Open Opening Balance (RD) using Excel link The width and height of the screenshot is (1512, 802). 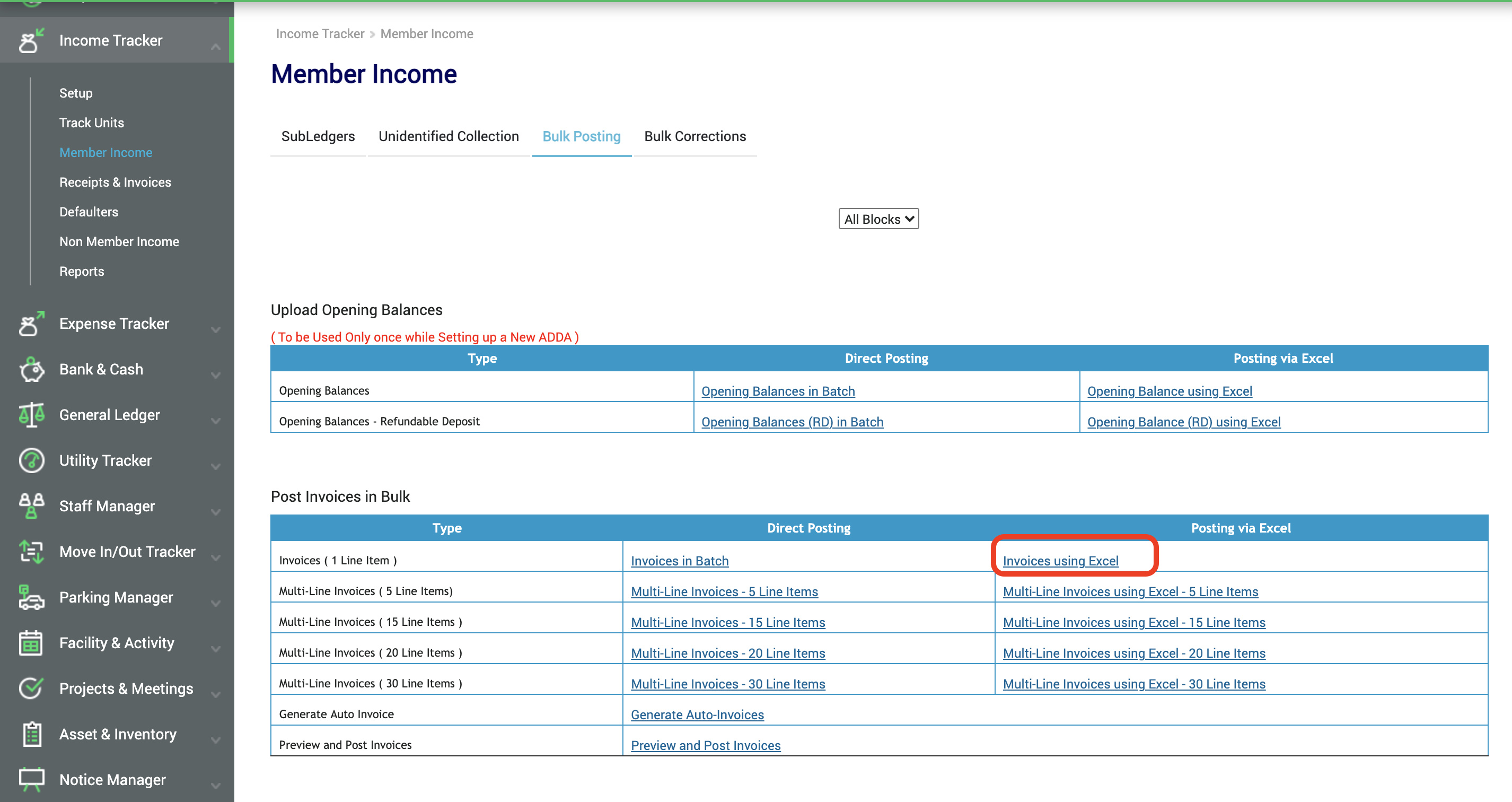(1183, 422)
